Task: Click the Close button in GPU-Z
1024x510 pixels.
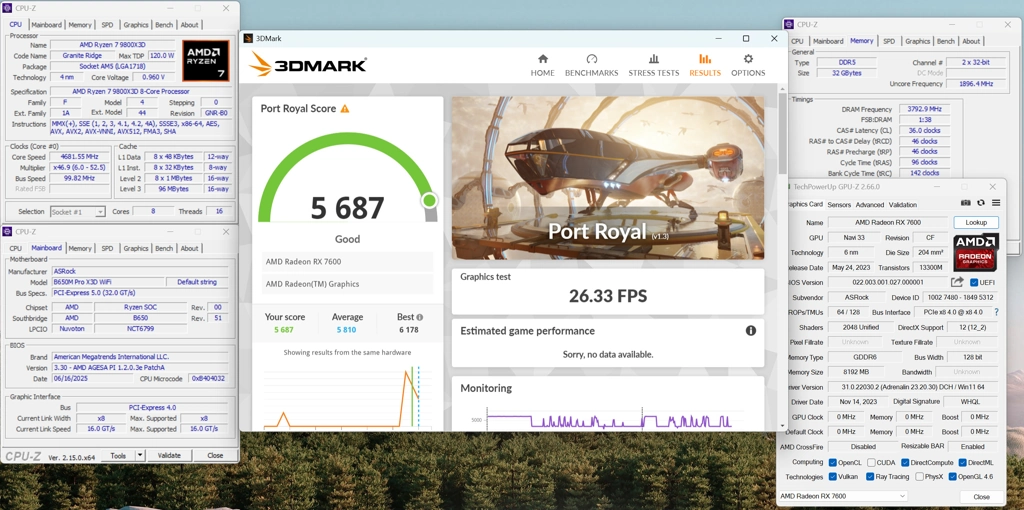Action: pyautogui.click(x=981, y=497)
